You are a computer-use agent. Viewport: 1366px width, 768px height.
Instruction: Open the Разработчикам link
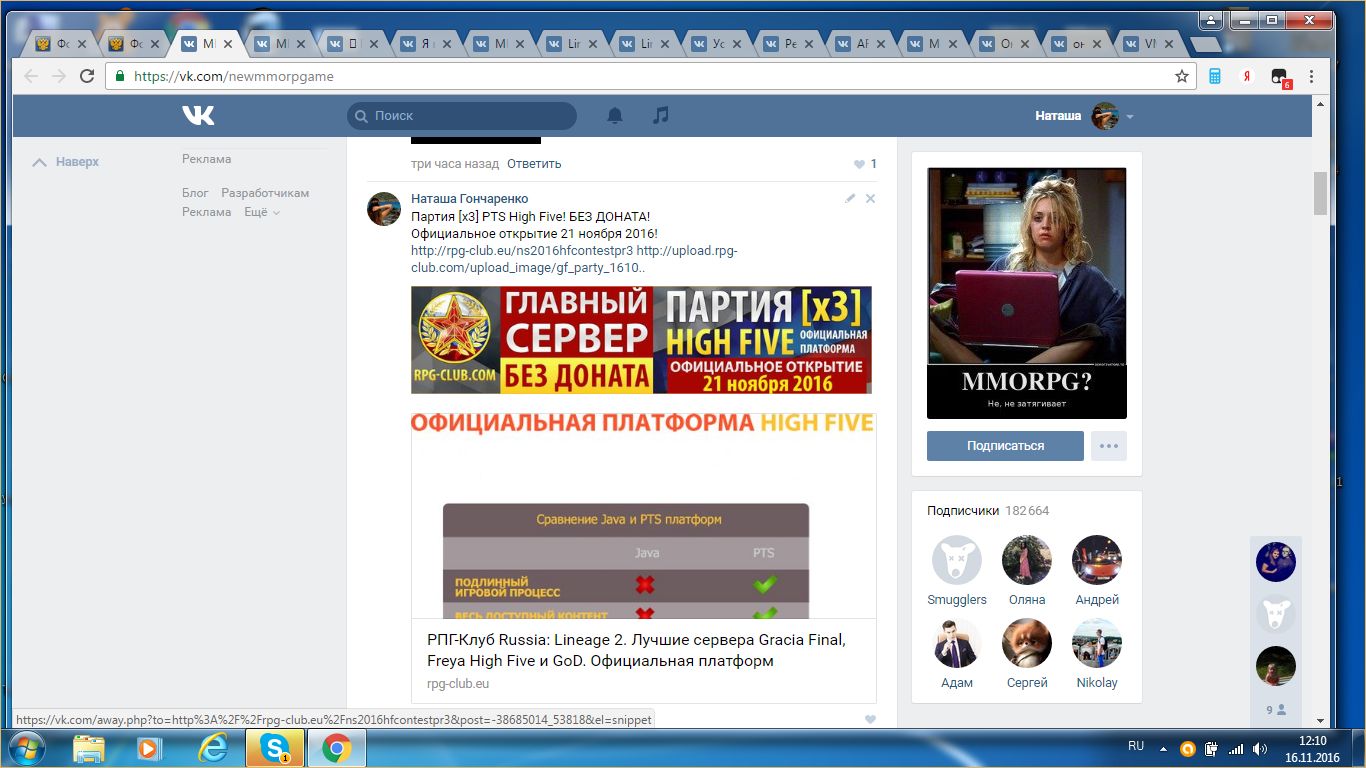coord(265,193)
